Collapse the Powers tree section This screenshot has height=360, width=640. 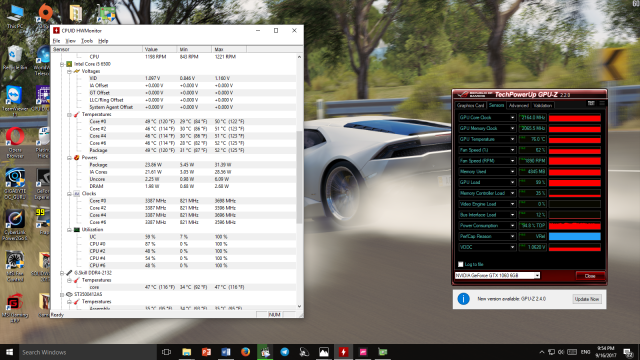69,158
